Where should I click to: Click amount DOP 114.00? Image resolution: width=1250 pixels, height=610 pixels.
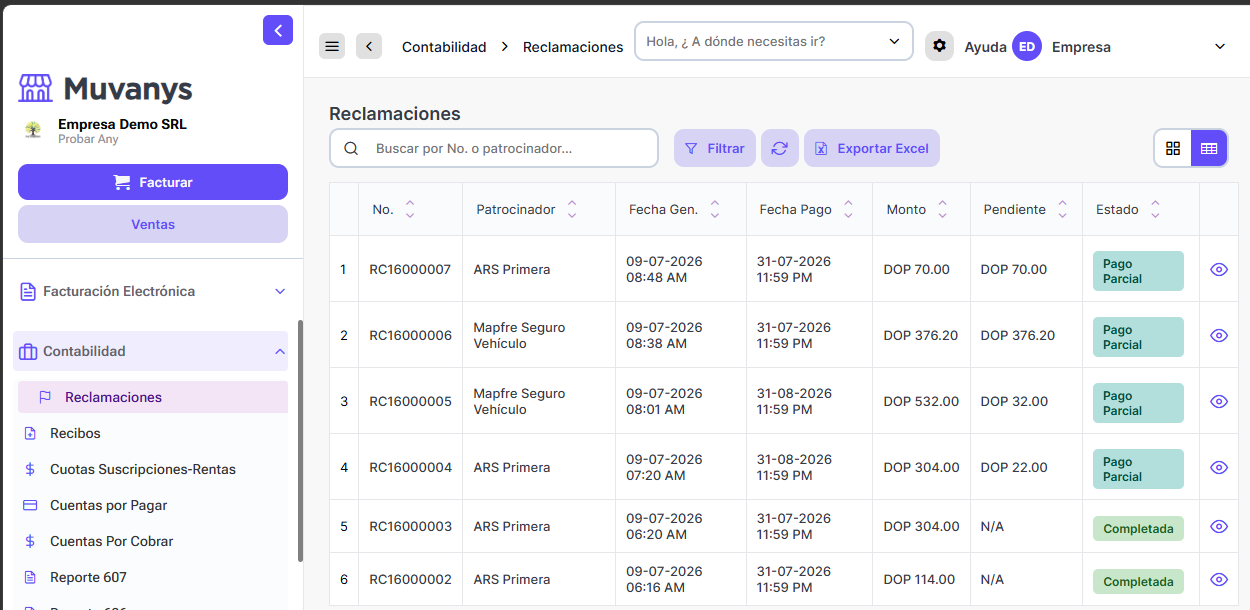point(919,579)
